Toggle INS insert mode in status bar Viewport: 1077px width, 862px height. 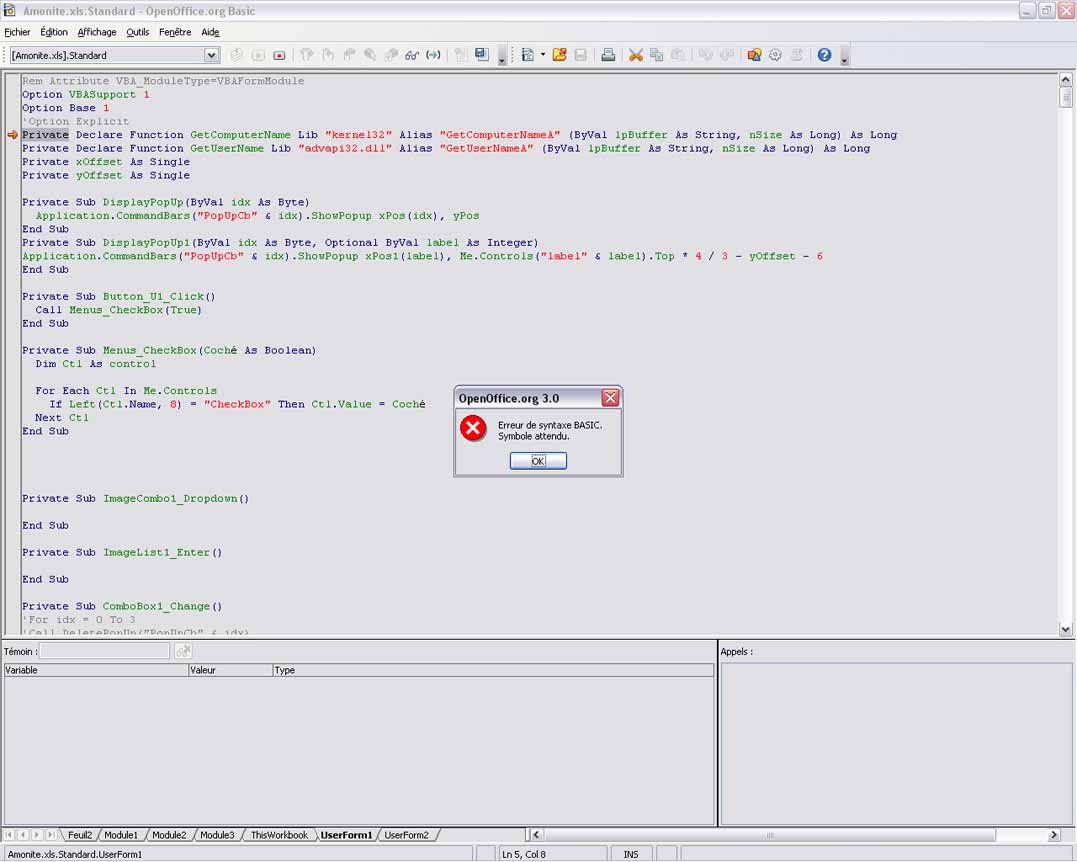(x=631, y=854)
